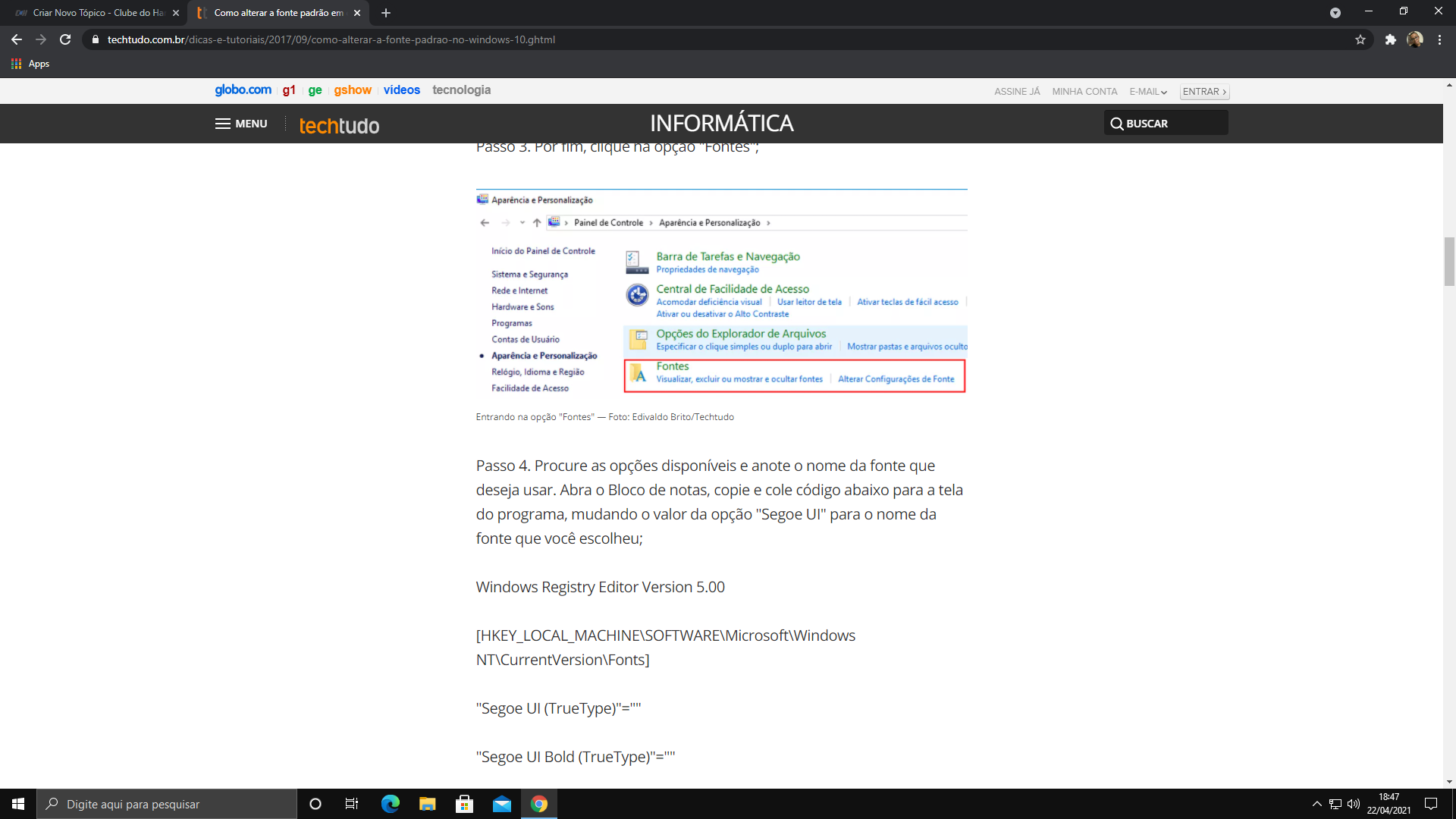Open Task View on the taskbar

click(x=352, y=804)
